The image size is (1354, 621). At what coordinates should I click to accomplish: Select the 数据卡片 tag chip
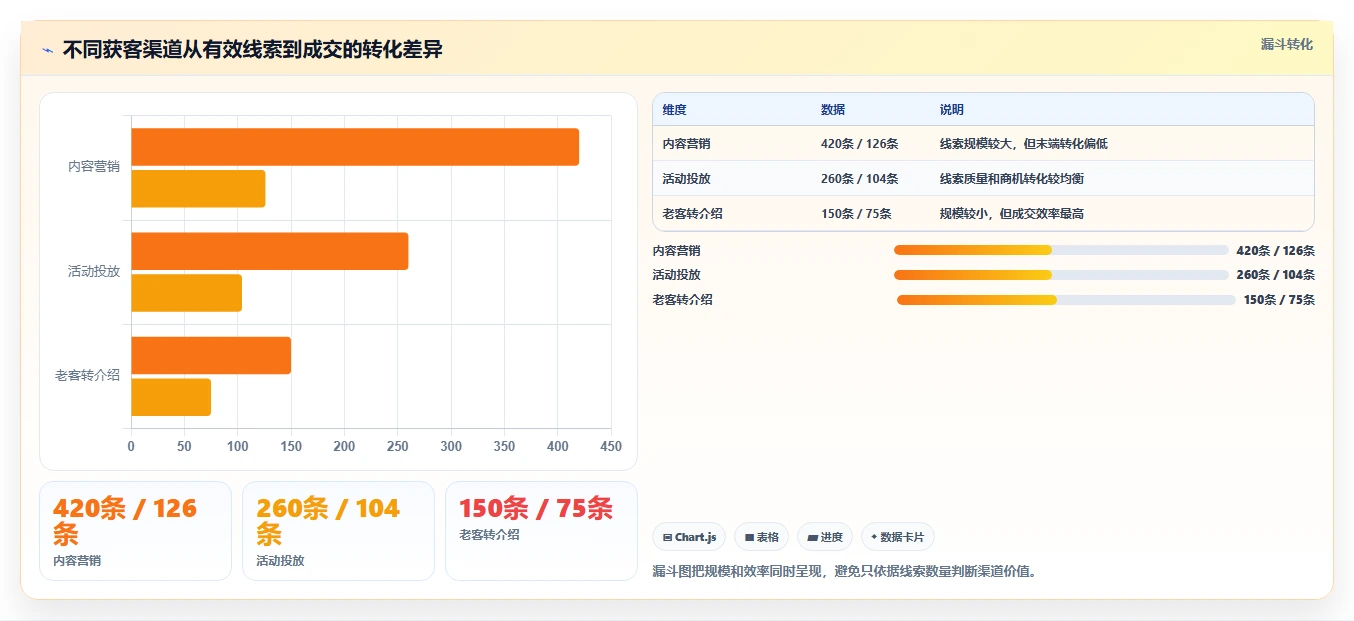coord(897,537)
